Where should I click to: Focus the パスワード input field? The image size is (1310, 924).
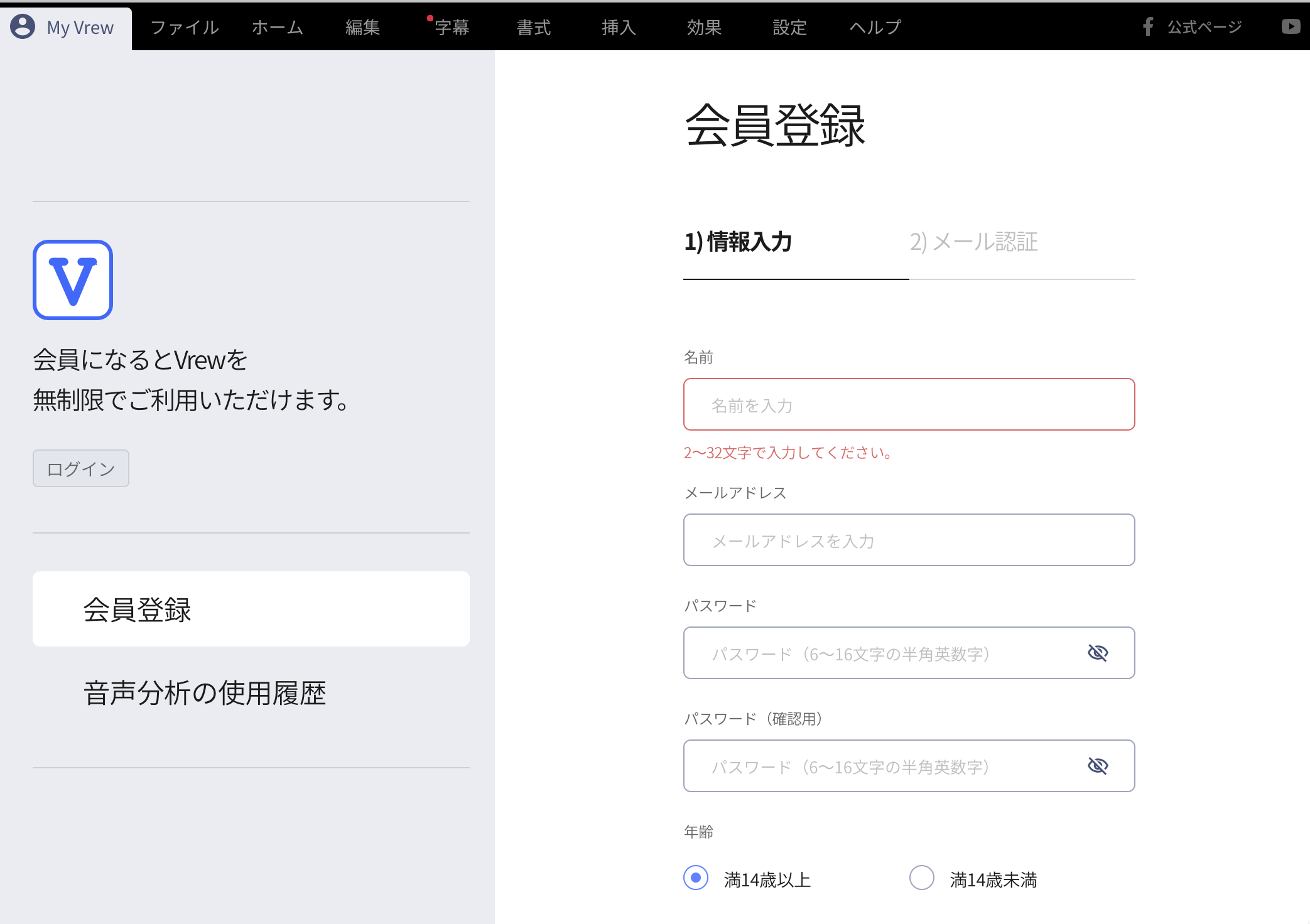point(909,653)
